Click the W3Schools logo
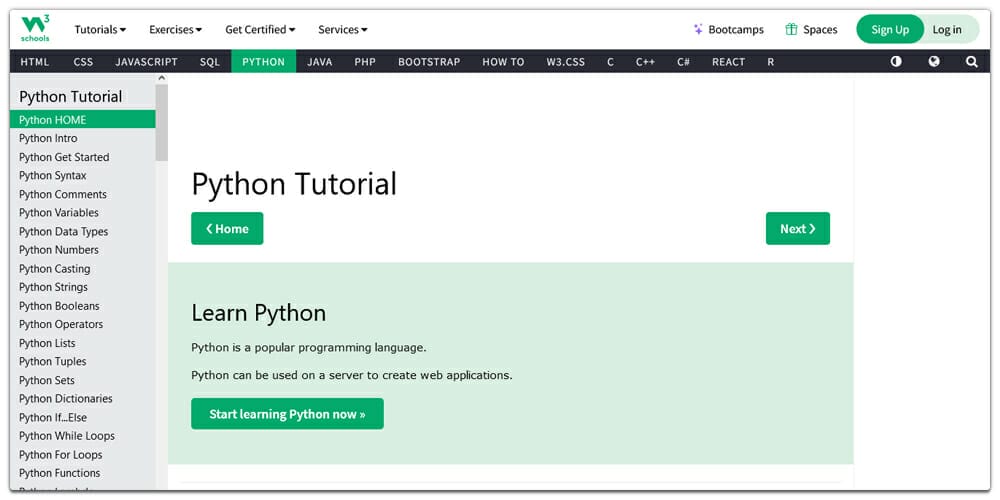 click(x=35, y=29)
